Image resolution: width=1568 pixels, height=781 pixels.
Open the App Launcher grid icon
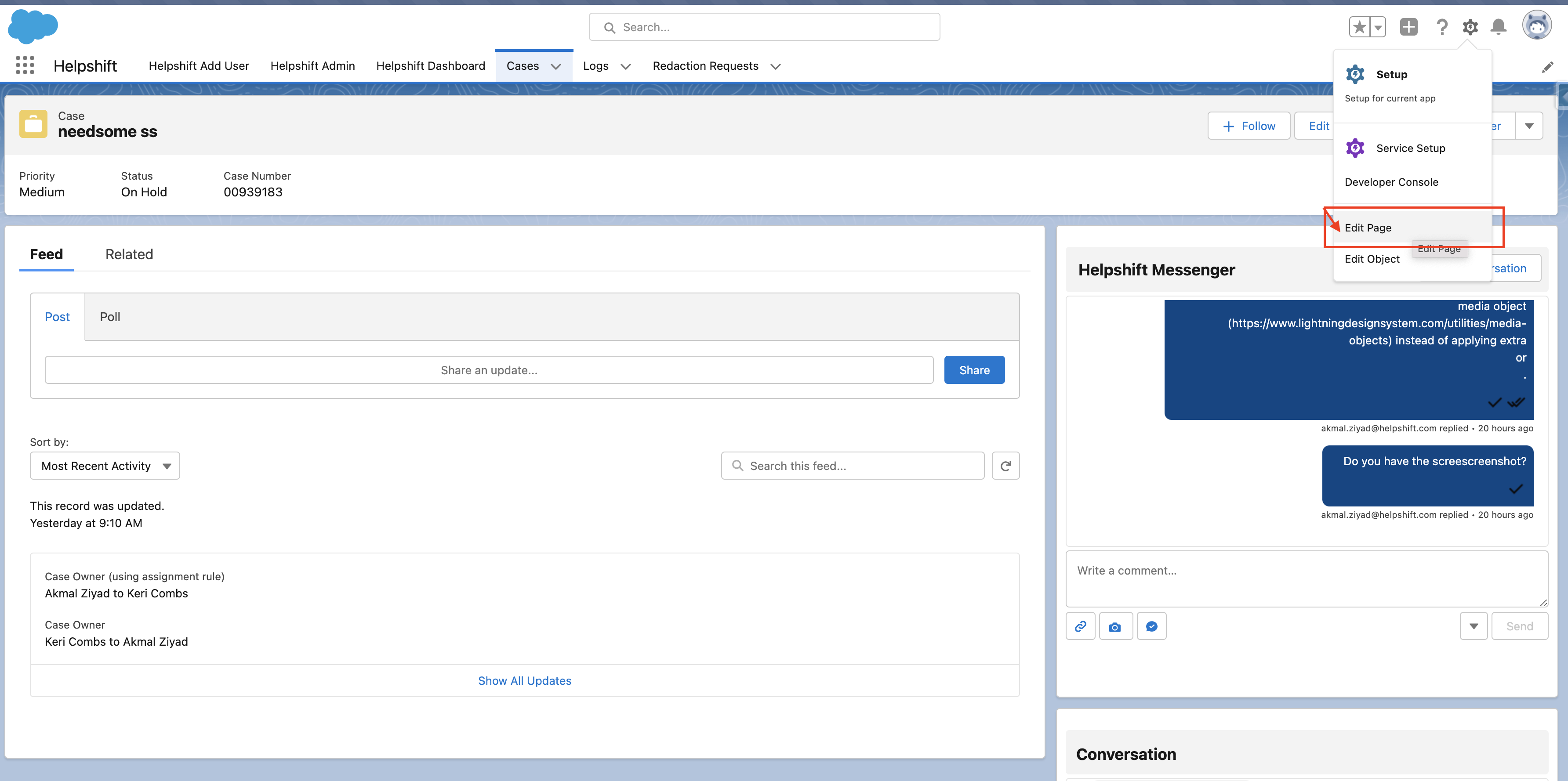(25, 65)
